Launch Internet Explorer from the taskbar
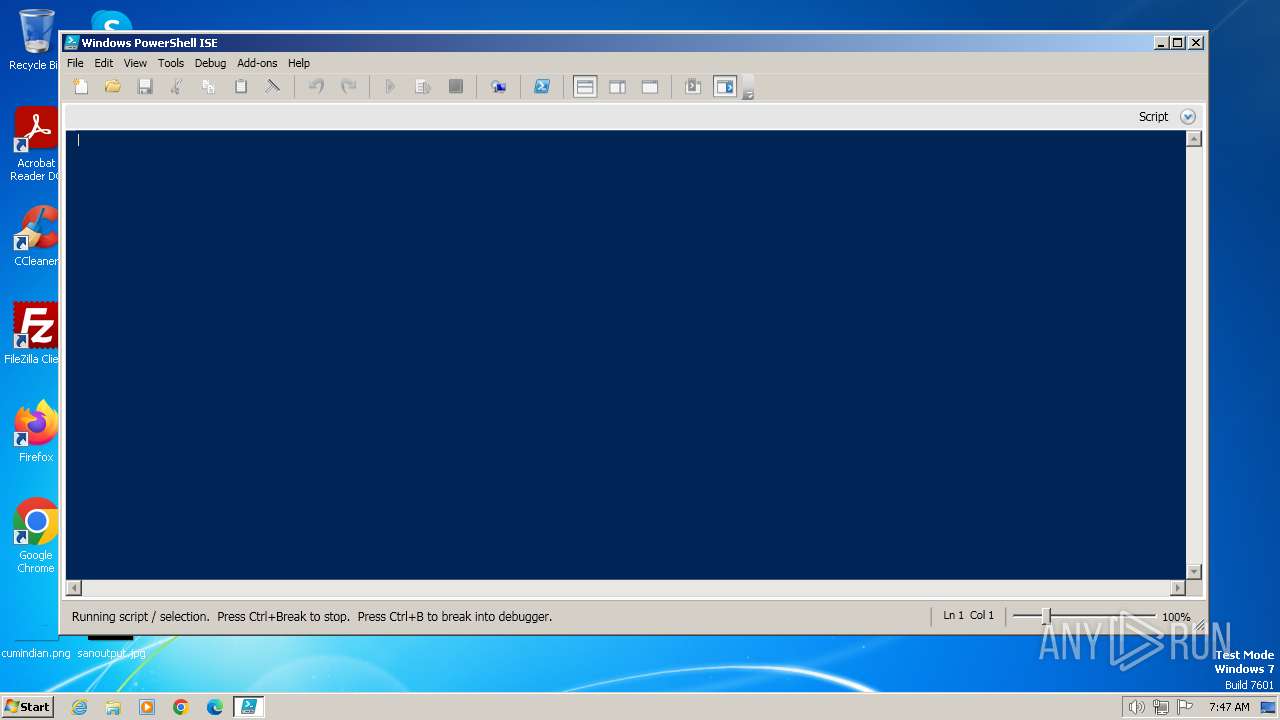Viewport: 1280px width, 720px height. click(x=79, y=707)
